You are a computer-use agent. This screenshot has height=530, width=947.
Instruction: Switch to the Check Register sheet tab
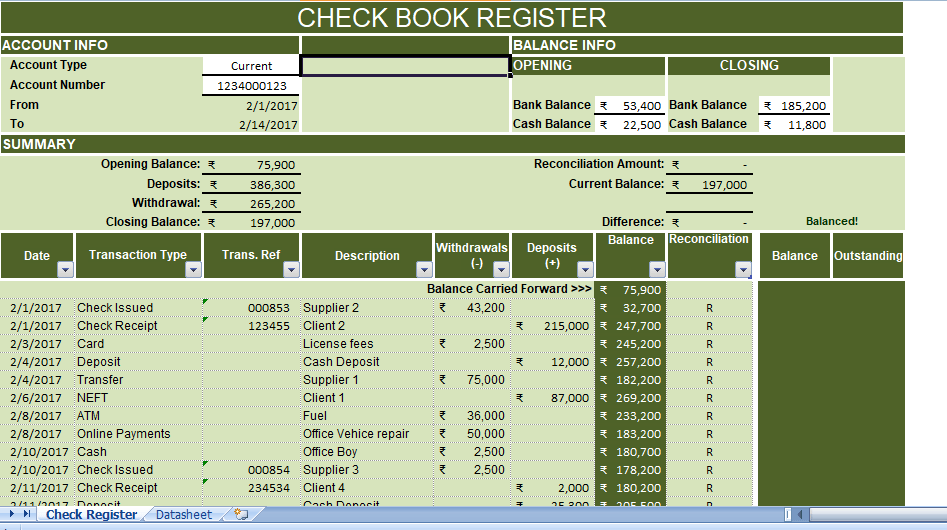(x=92, y=514)
